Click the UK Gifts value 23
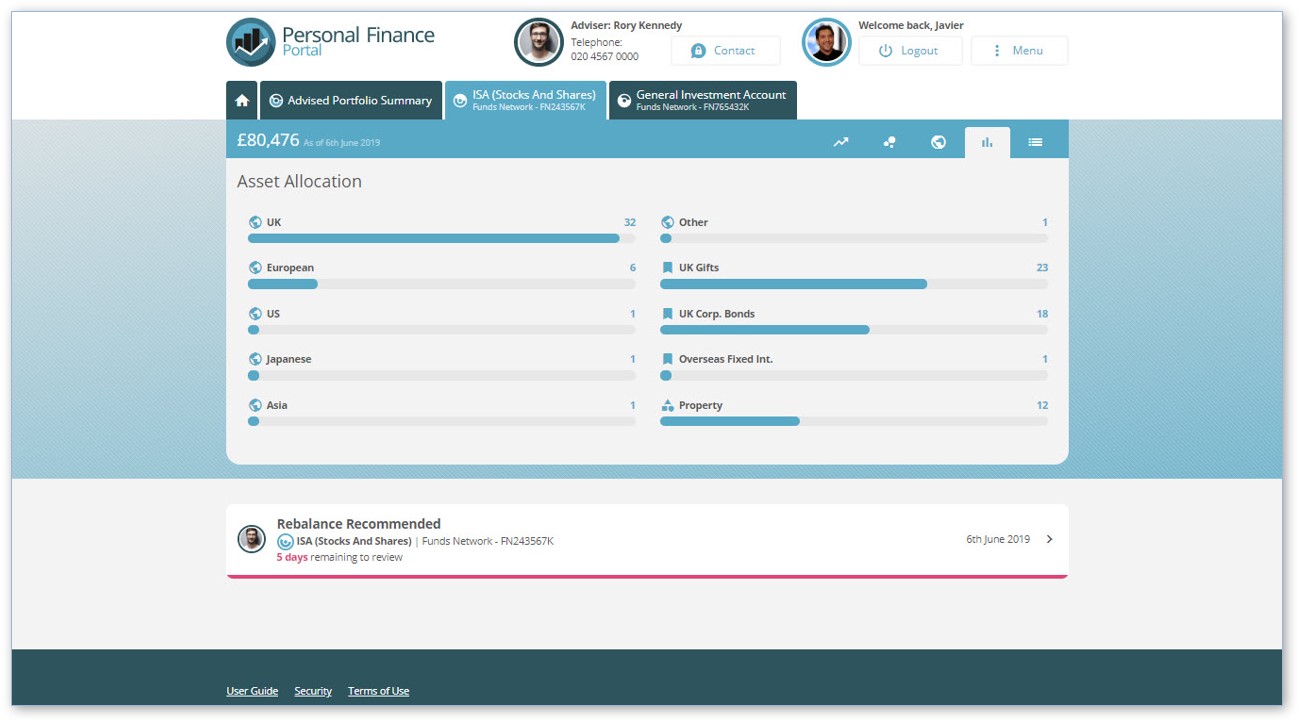This screenshot has width=1300, height=723. 1042,268
